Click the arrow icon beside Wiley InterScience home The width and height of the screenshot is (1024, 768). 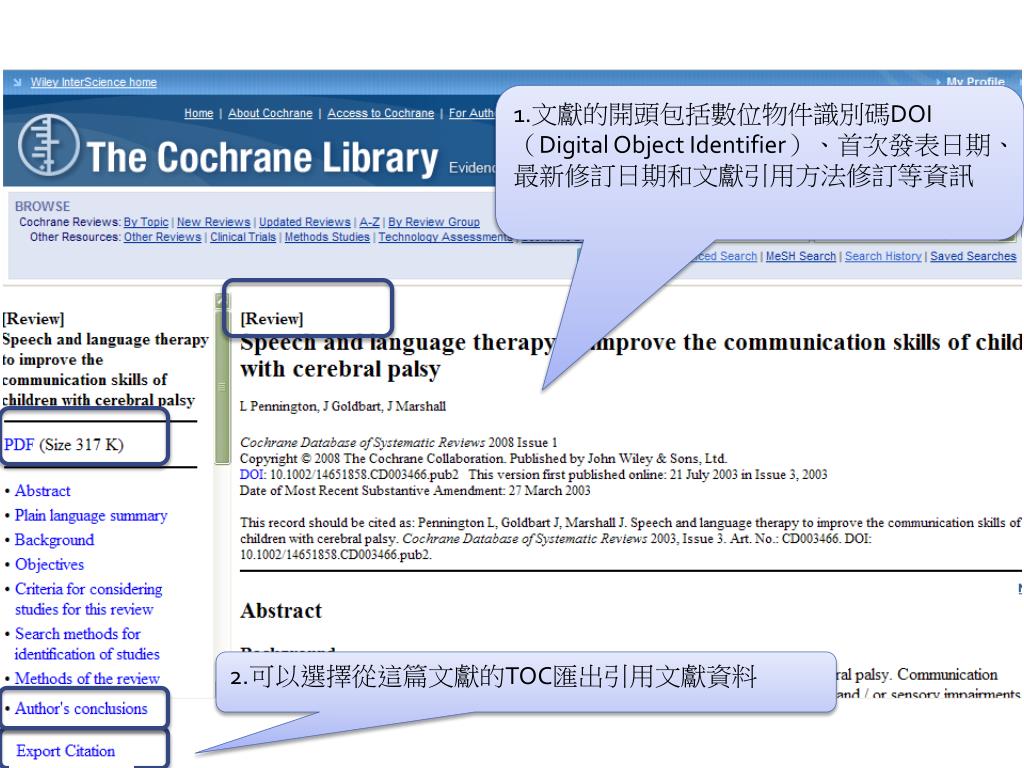17,82
